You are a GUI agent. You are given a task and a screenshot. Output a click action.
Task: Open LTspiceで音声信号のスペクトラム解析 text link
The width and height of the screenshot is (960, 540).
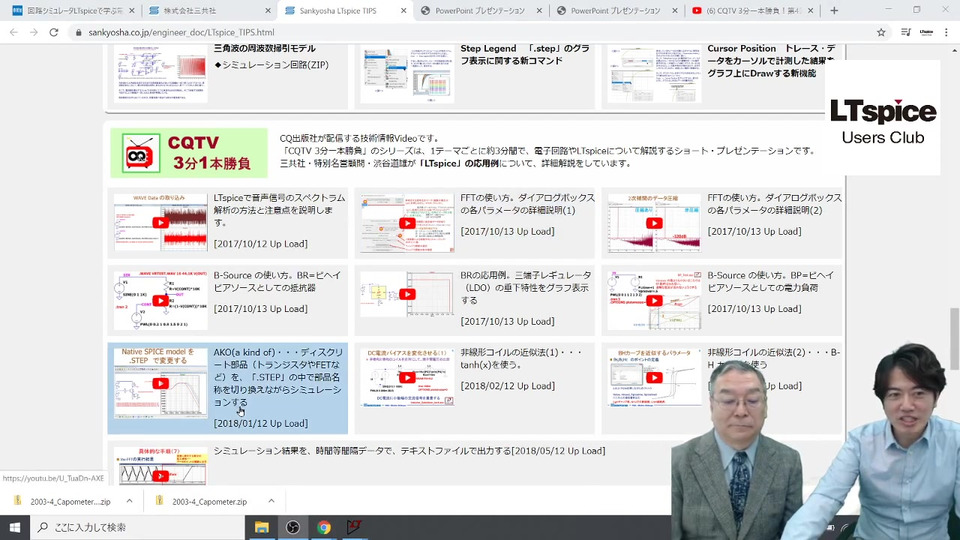[279, 210]
